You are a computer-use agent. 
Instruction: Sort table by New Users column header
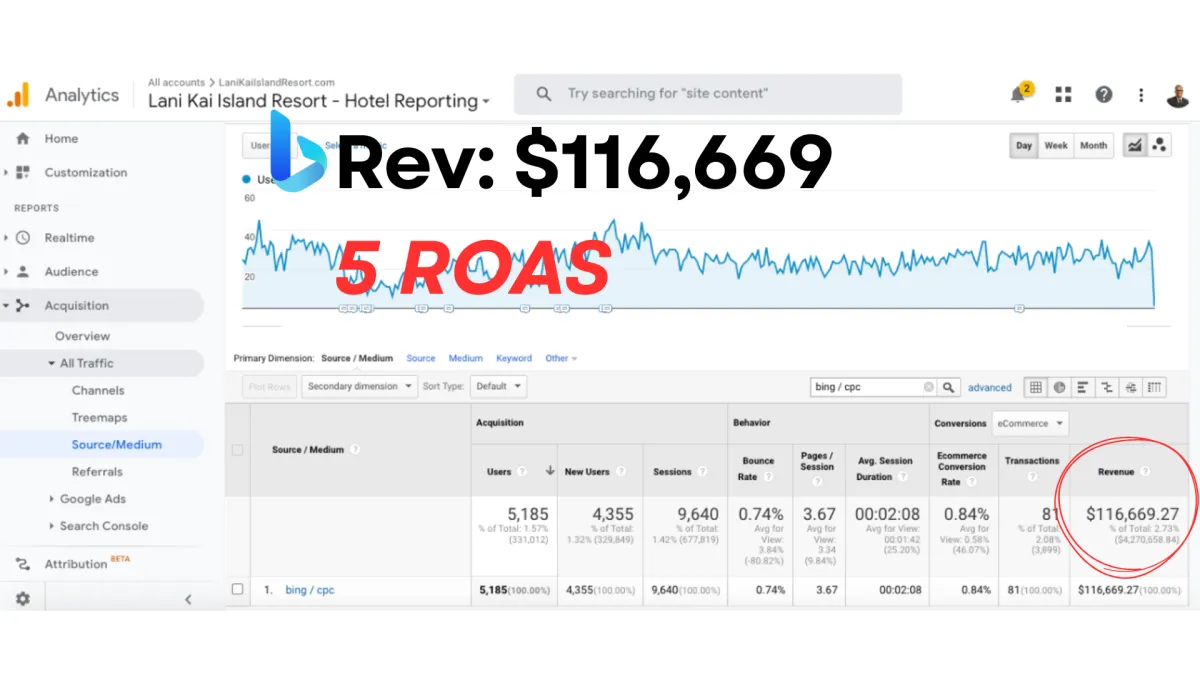pyautogui.click(x=587, y=471)
